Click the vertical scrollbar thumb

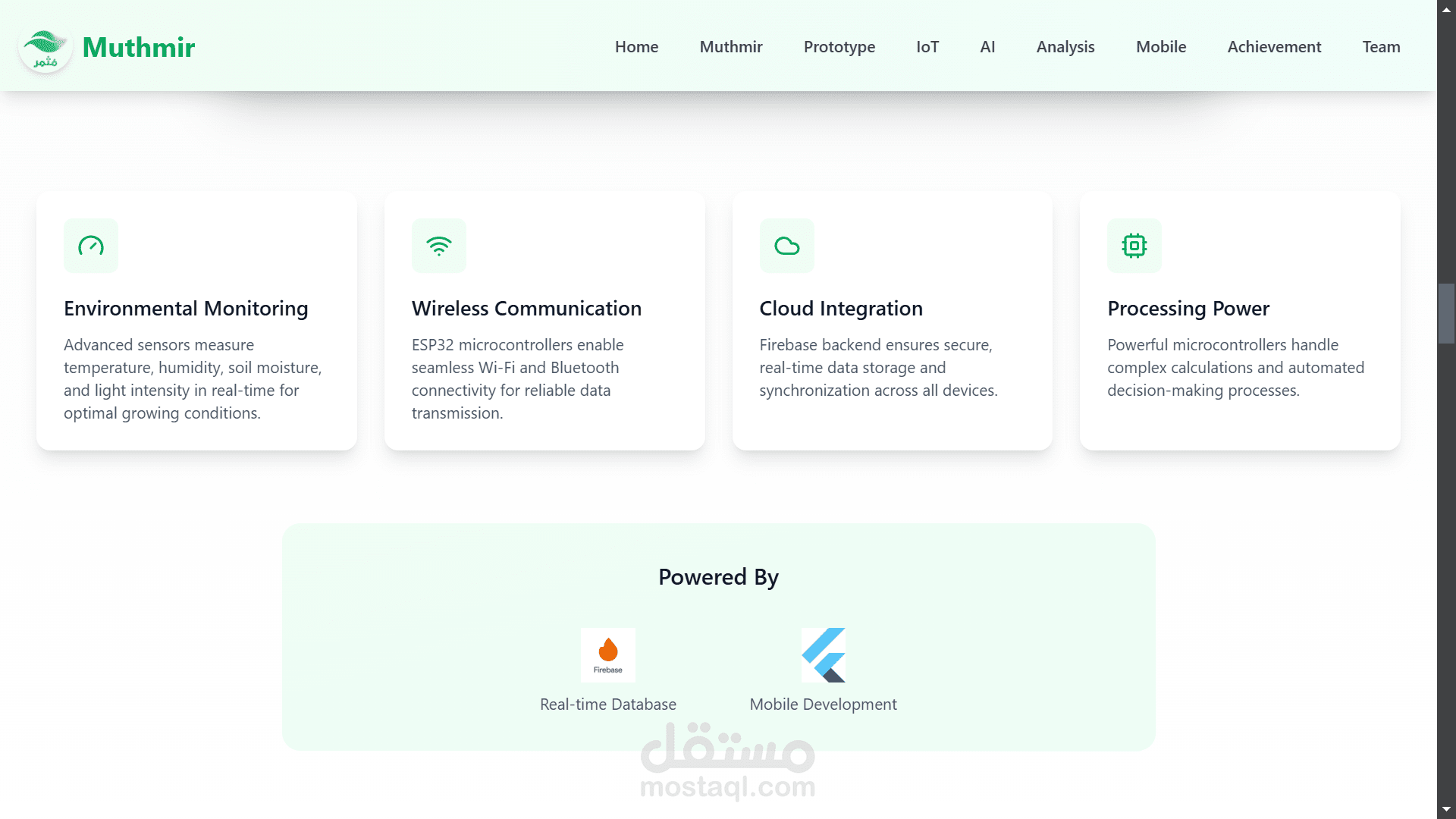1446,313
